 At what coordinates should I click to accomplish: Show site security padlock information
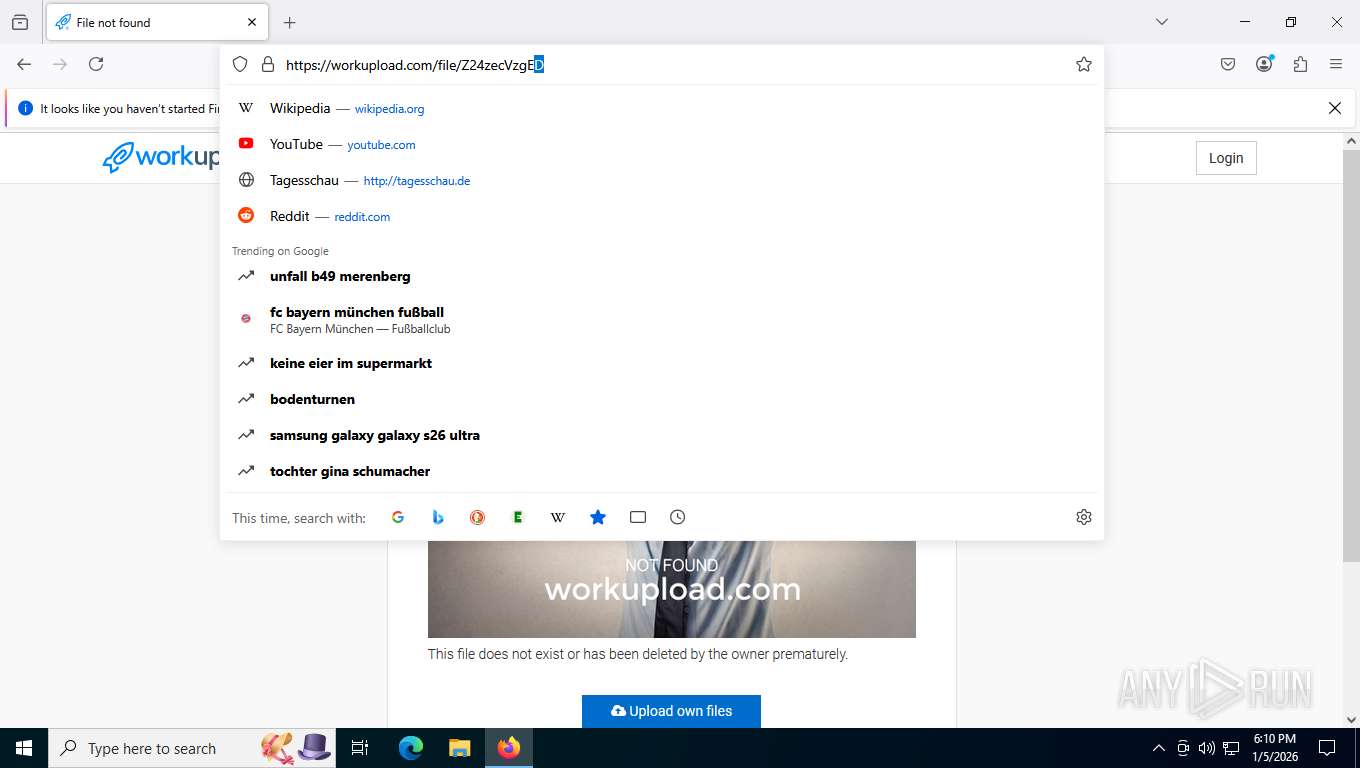pyautogui.click(x=267, y=64)
